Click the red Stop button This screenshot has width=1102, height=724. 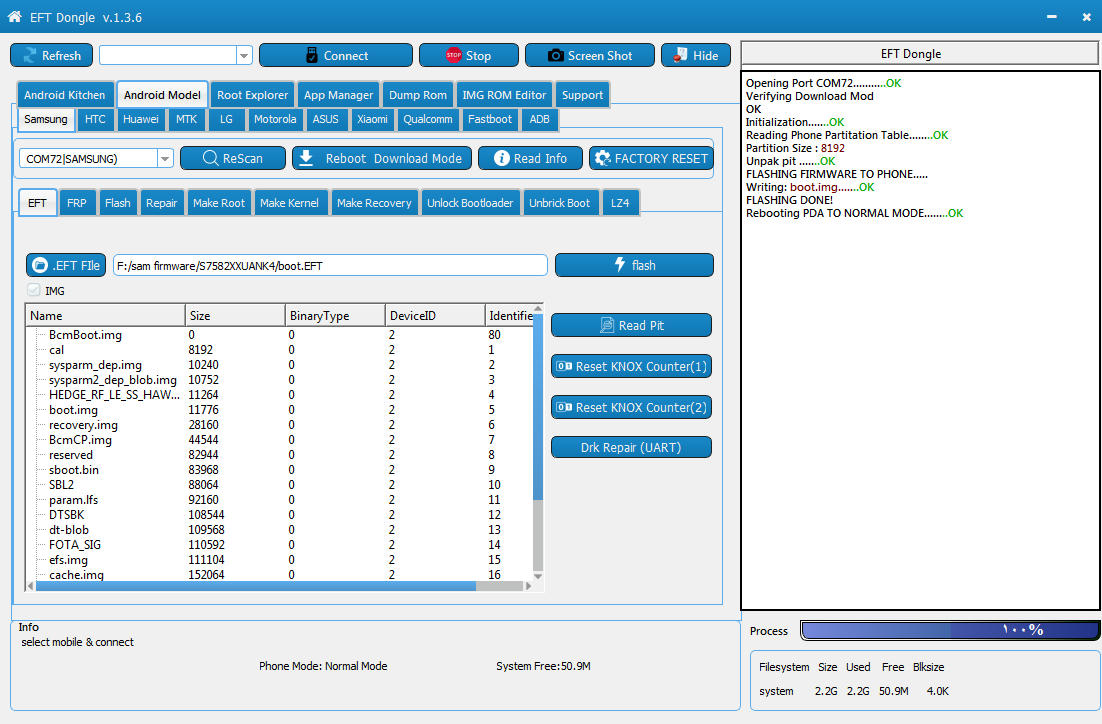[469, 56]
